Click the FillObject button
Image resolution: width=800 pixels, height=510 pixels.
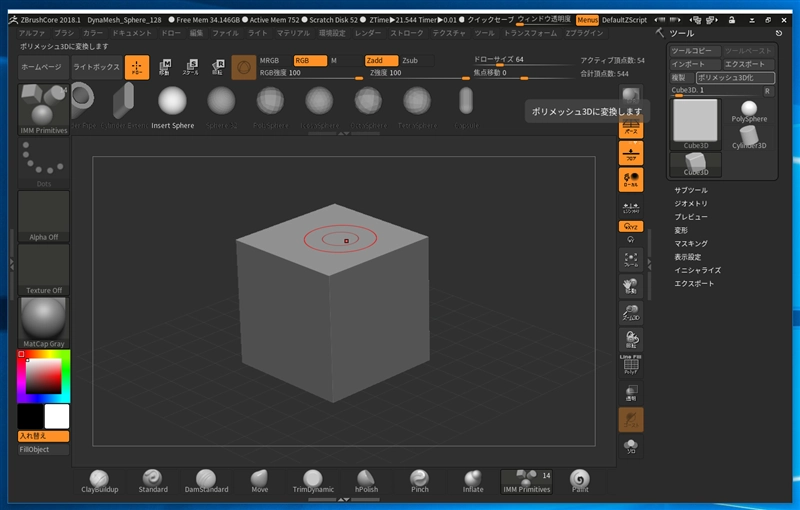[x=43, y=449]
